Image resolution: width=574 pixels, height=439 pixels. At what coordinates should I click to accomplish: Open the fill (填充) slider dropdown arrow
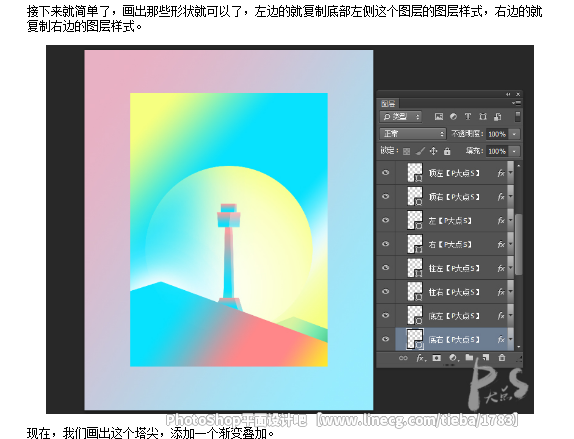tap(514, 151)
